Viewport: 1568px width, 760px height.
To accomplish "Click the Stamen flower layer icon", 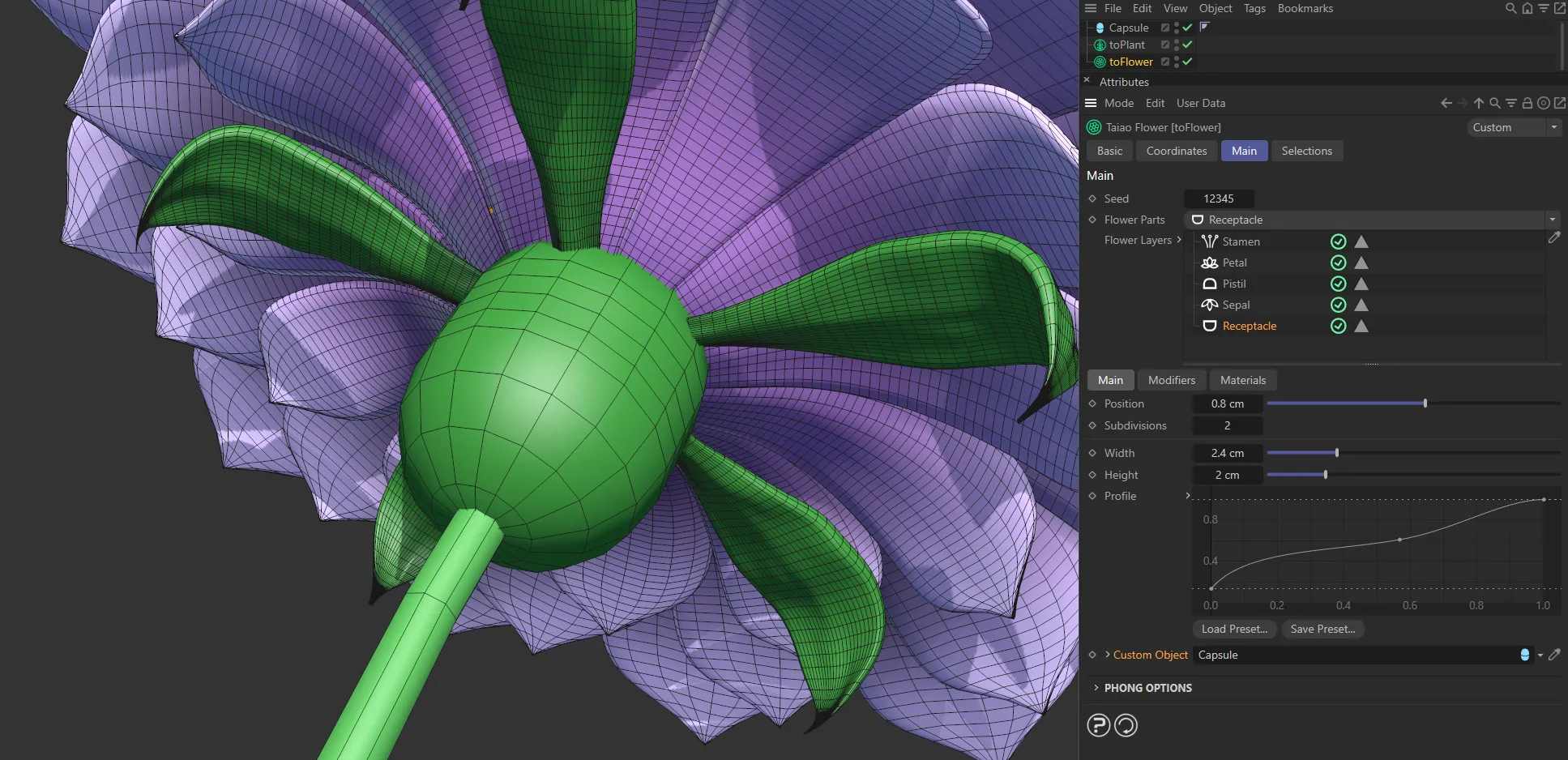I will pyautogui.click(x=1208, y=241).
